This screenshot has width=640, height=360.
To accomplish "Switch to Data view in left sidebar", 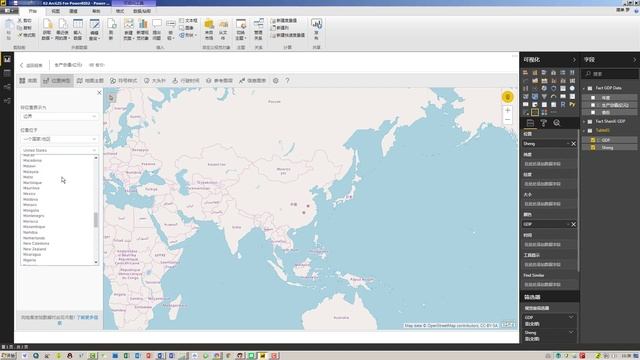I will click(7, 73).
